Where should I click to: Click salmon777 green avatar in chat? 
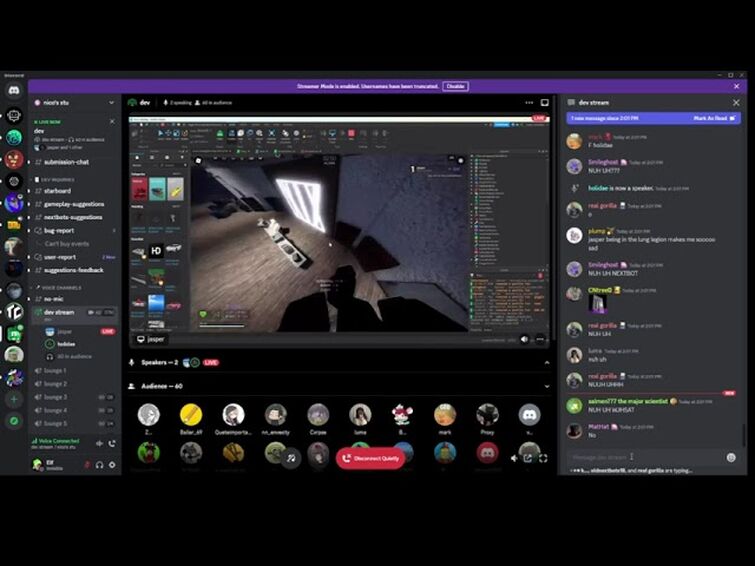coord(574,406)
